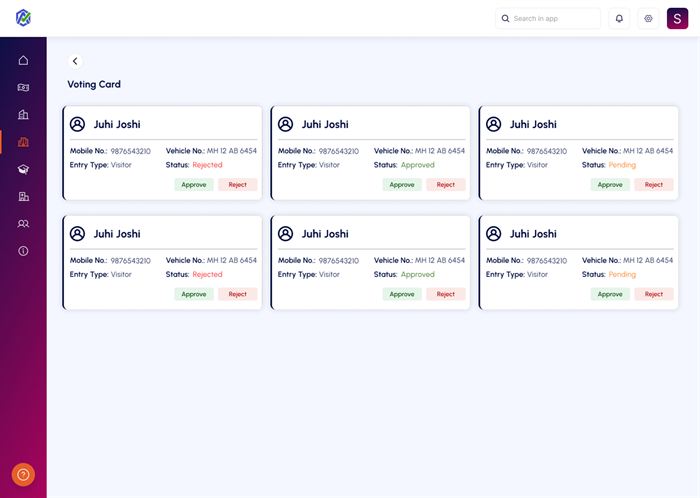This screenshot has height=498, width=700.
Task: Click the graduation cap sidebar icon
Action: click(23, 170)
